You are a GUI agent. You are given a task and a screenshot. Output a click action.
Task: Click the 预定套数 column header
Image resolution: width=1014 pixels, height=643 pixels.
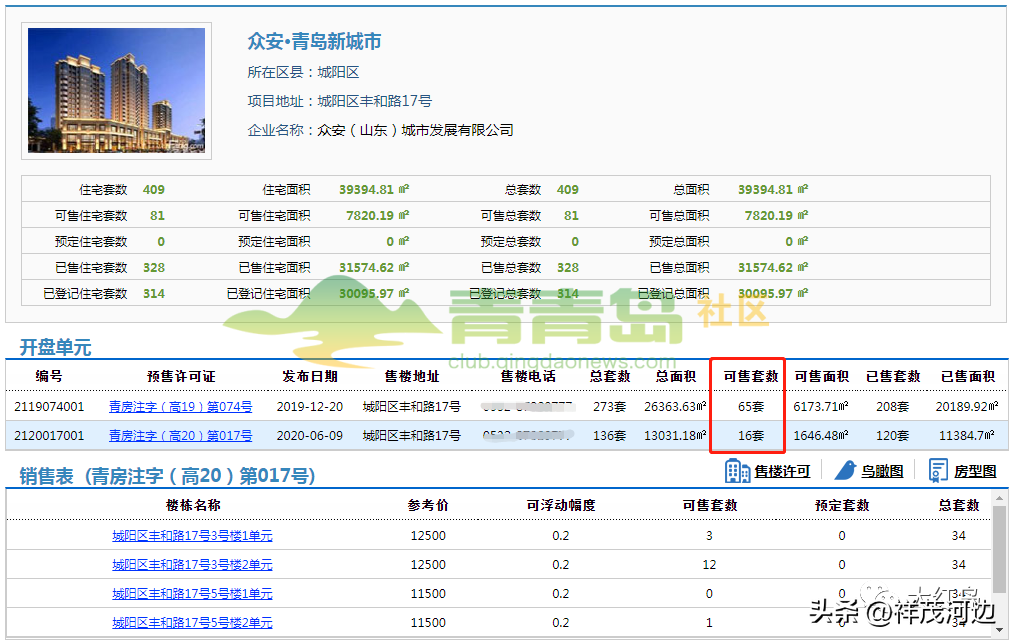(x=842, y=506)
